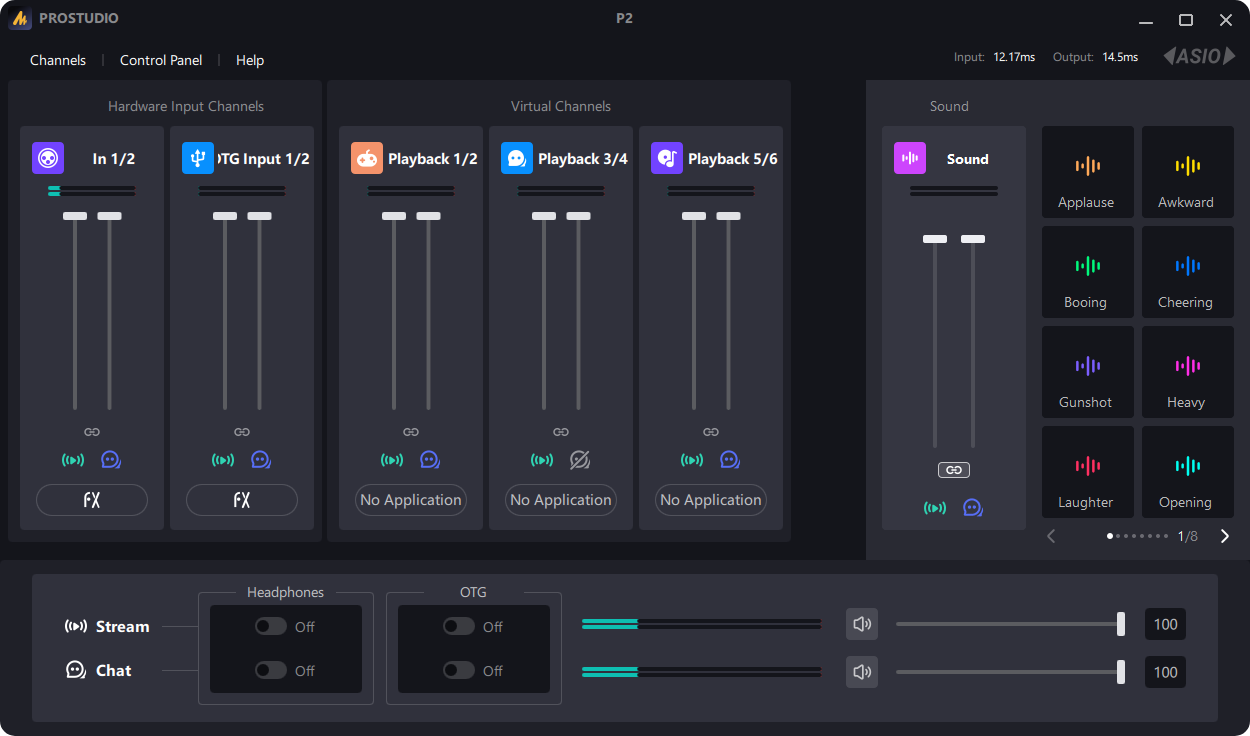
Task: Choose application for Playback 5/6
Action: [711, 500]
